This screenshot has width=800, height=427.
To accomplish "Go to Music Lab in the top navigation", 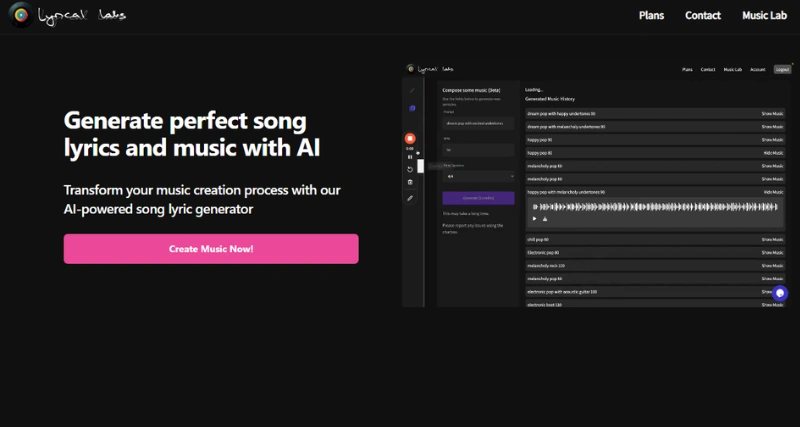I will click(x=763, y=16).
